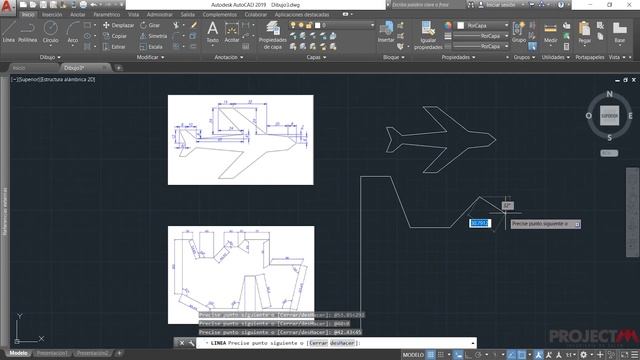
Task: Click the new drawing tab plus button
Action: pos(119,68)
